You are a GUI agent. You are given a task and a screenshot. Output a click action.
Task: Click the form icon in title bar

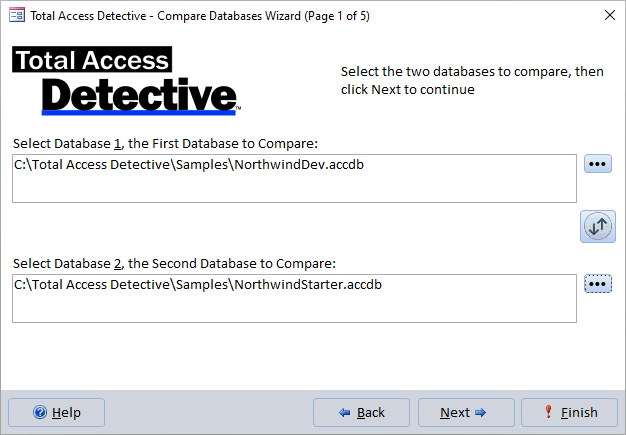tap(17, 16)
